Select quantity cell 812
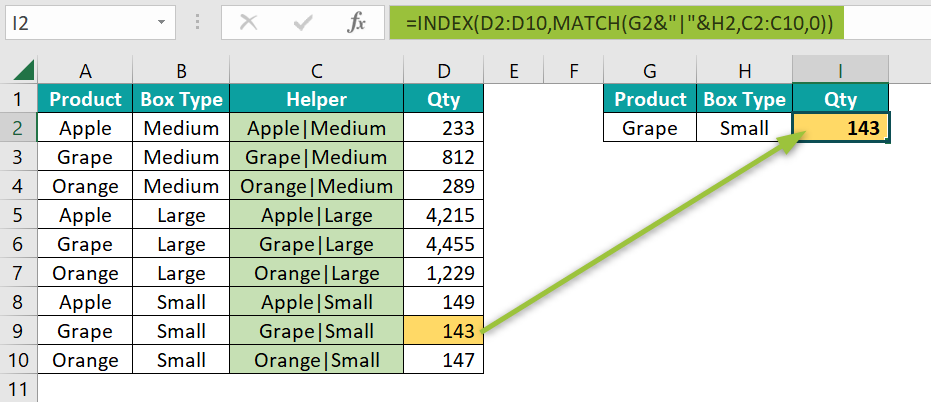 click(444, 157)
